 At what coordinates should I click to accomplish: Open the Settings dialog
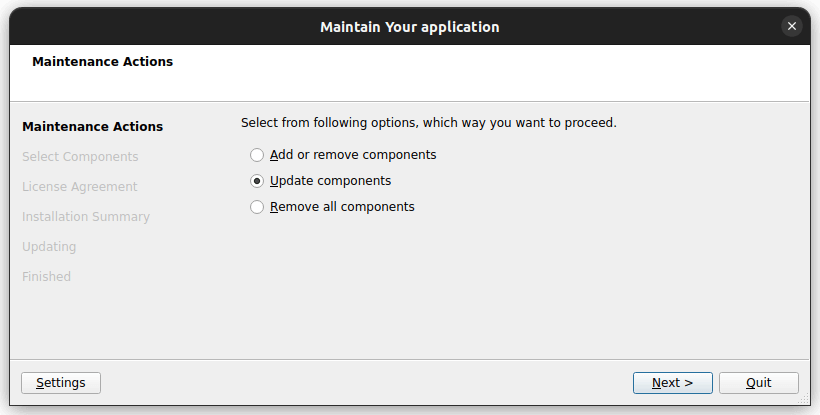pos(61,383)
